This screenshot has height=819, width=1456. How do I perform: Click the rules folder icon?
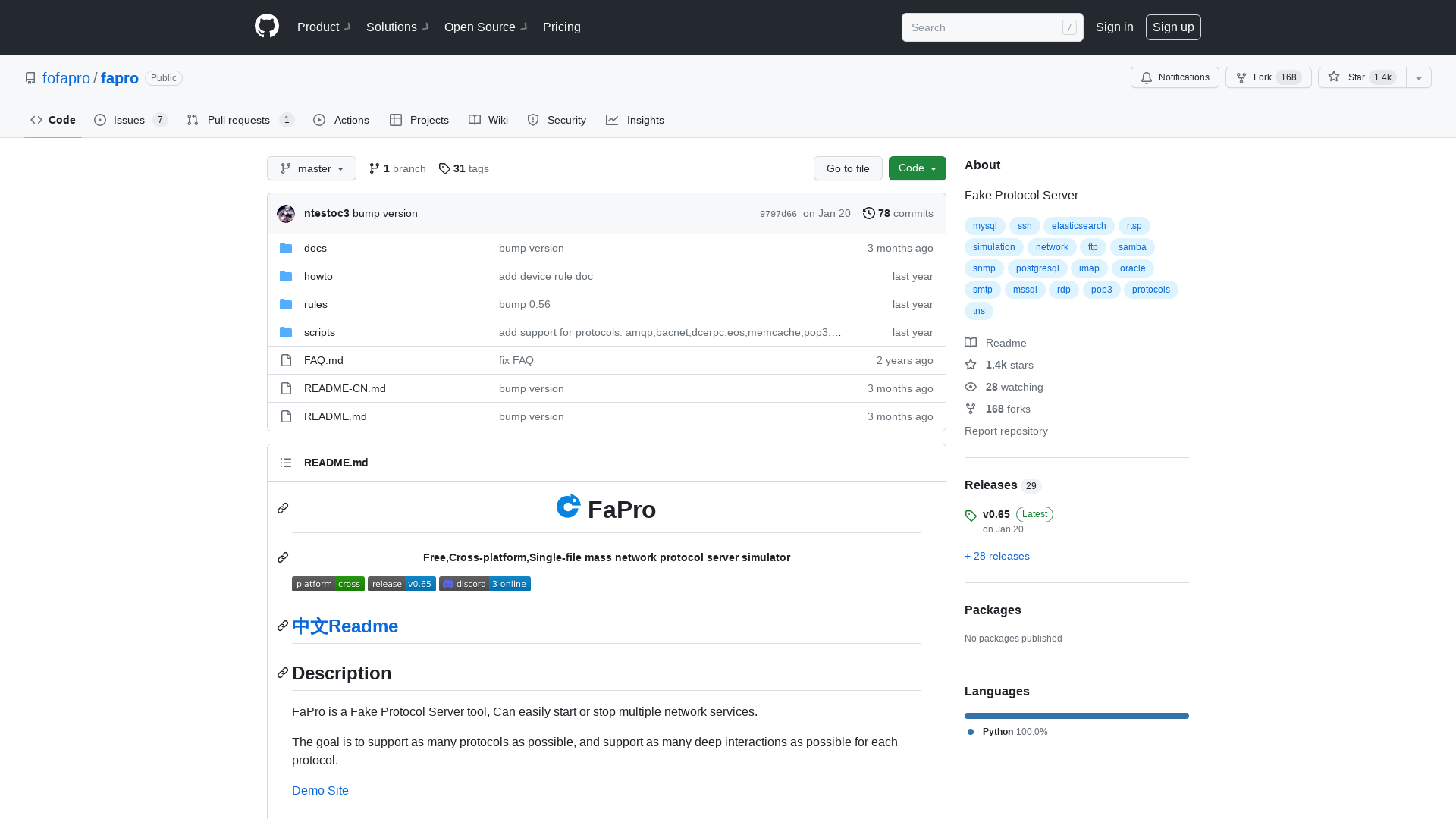pyautogui.click(x=286, y=304)
